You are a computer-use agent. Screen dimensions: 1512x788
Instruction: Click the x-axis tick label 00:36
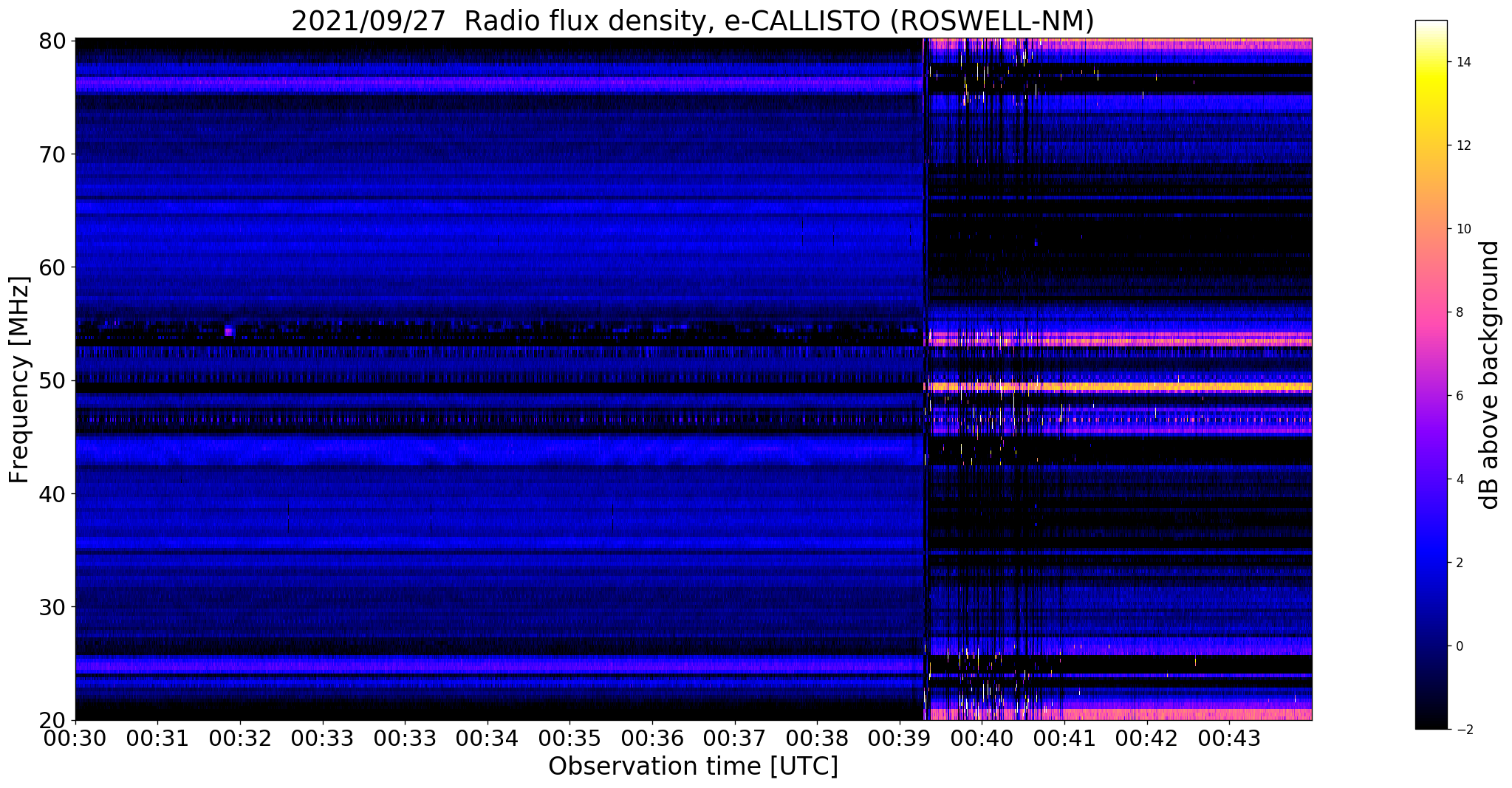tap(652, 739)
